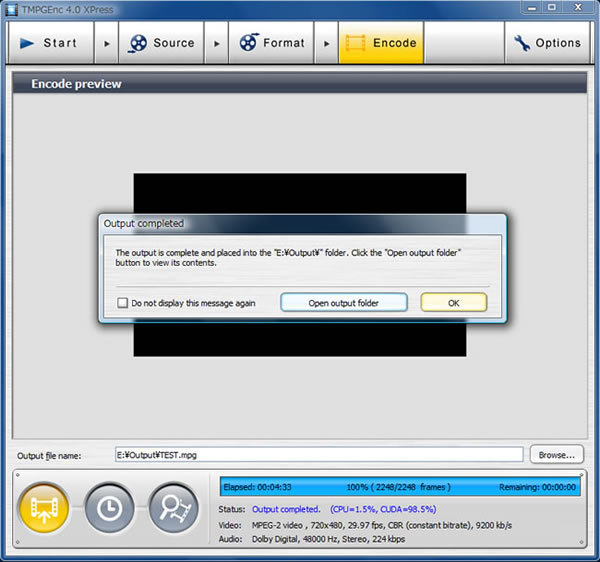Screen dimensions: 600x562
Task: Click the 'Elapsed: 00:04:33' text
Action: (x=257, y=487)
